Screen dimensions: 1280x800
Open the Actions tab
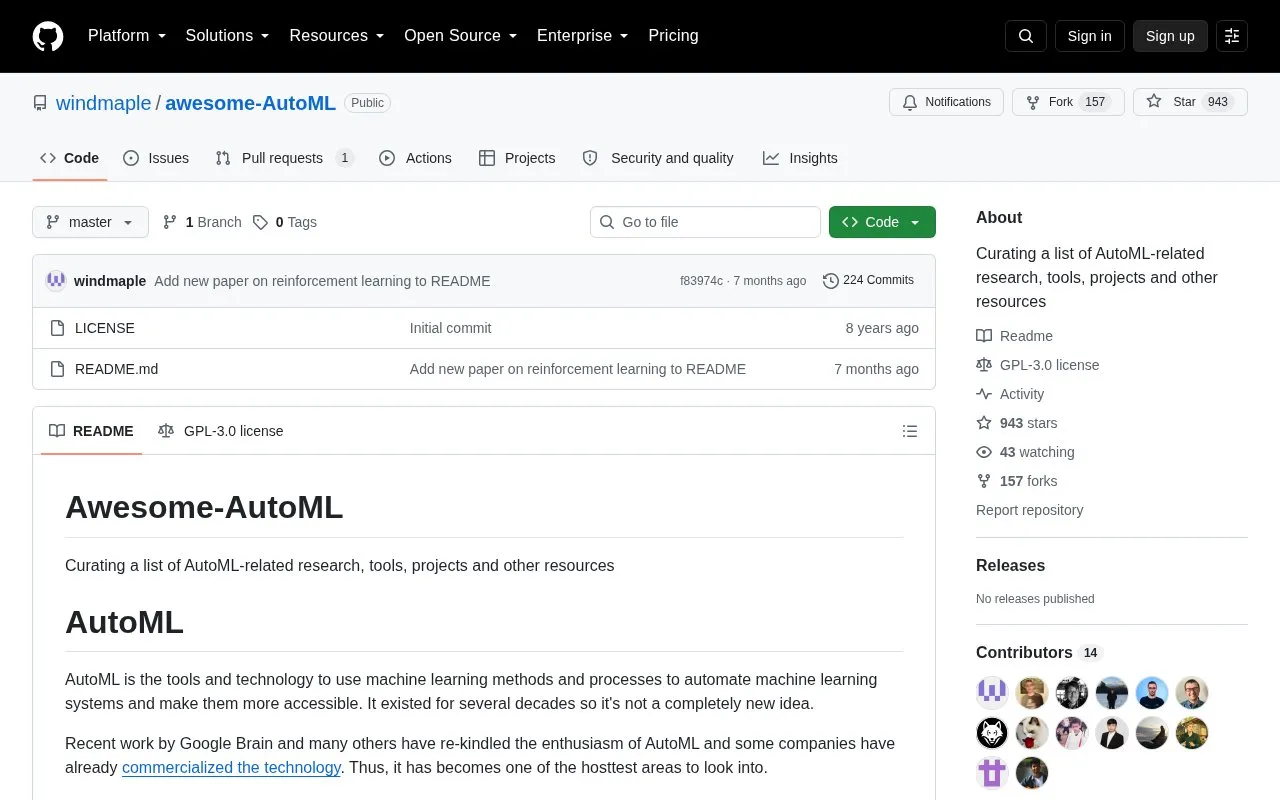415,158
